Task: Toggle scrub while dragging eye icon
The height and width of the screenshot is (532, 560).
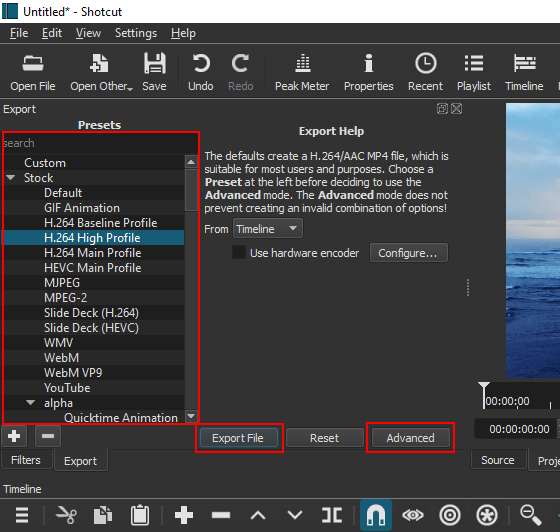Action: coord(413,515)
